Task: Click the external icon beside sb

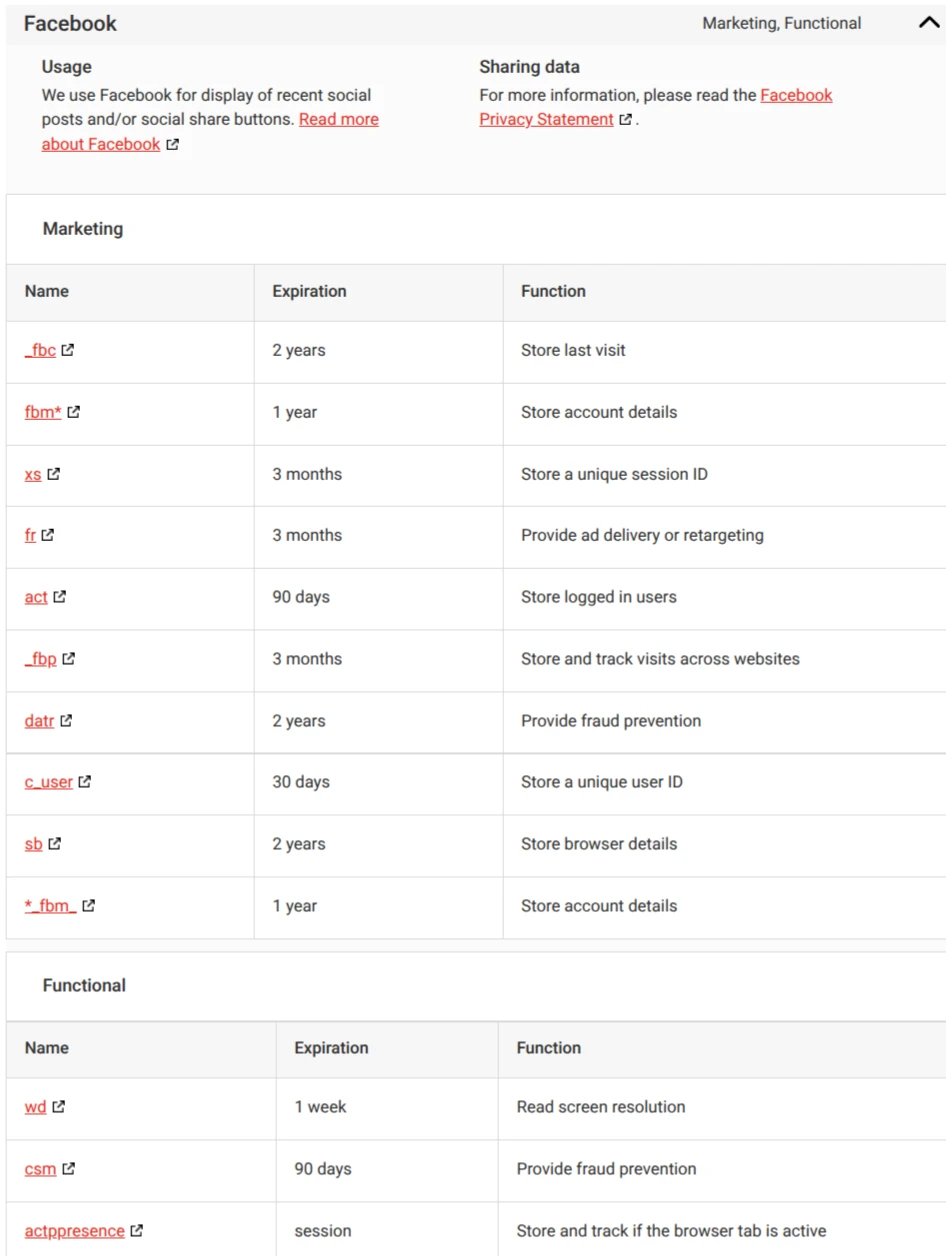Action: tap(55, 844)
